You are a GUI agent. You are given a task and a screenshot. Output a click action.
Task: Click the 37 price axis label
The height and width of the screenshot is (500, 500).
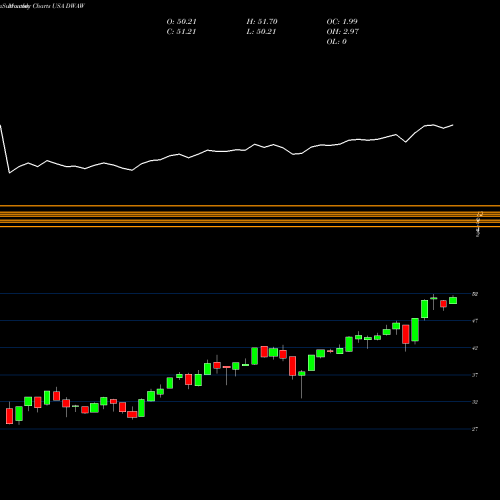click(475, 375)
